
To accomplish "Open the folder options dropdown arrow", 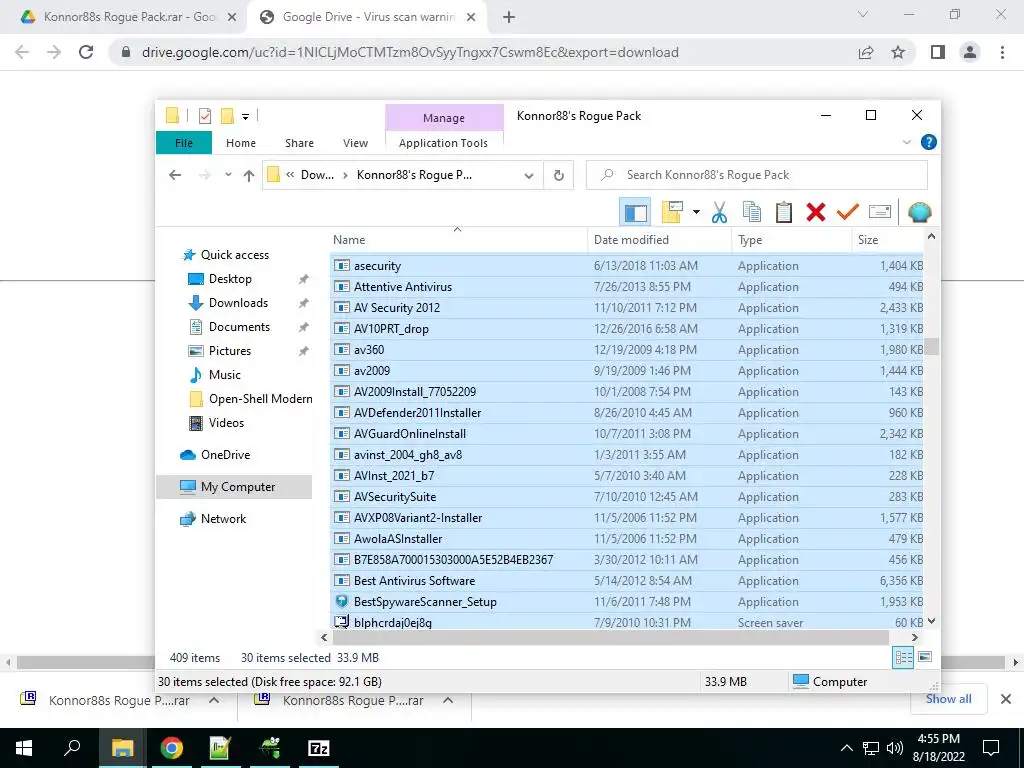I will tap(696, 212).
